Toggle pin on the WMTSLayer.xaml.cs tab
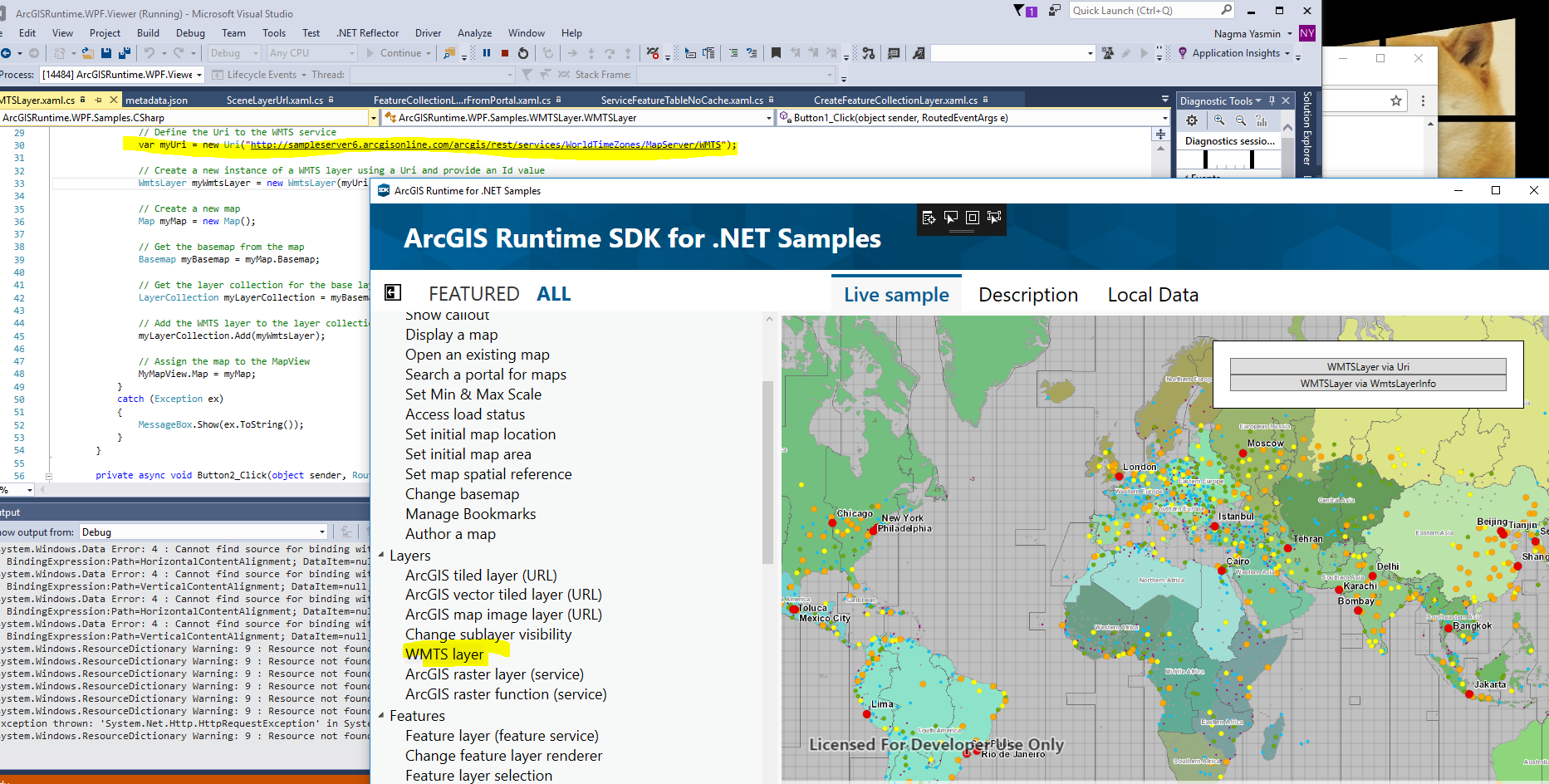The width and height of the screenshot is (1549, 784). coord(98,100)
